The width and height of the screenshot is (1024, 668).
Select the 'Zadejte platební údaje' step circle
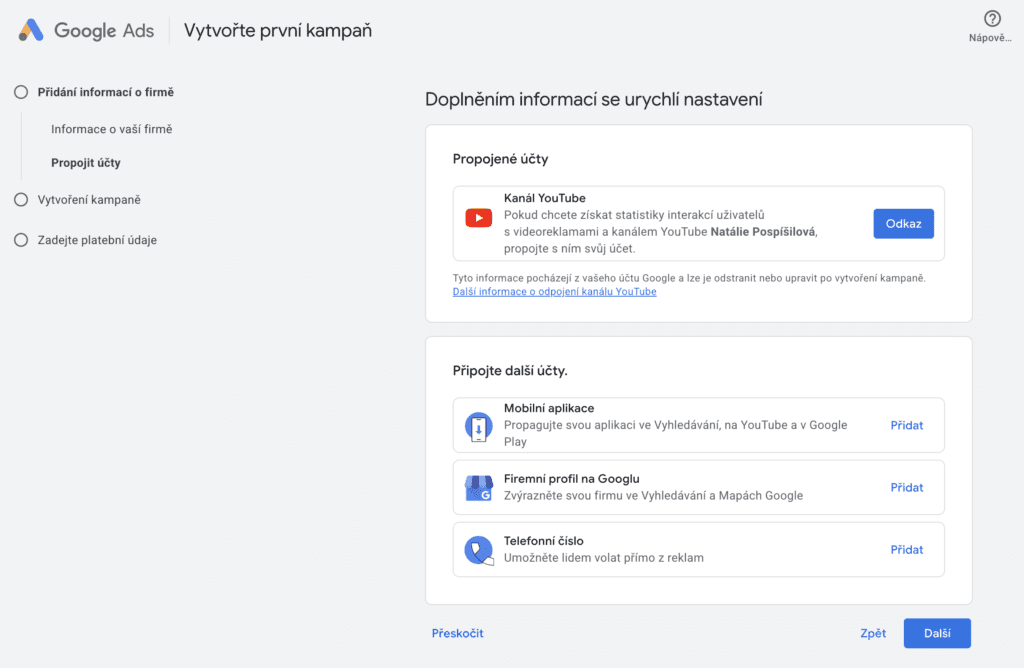(x=21, y=240)
